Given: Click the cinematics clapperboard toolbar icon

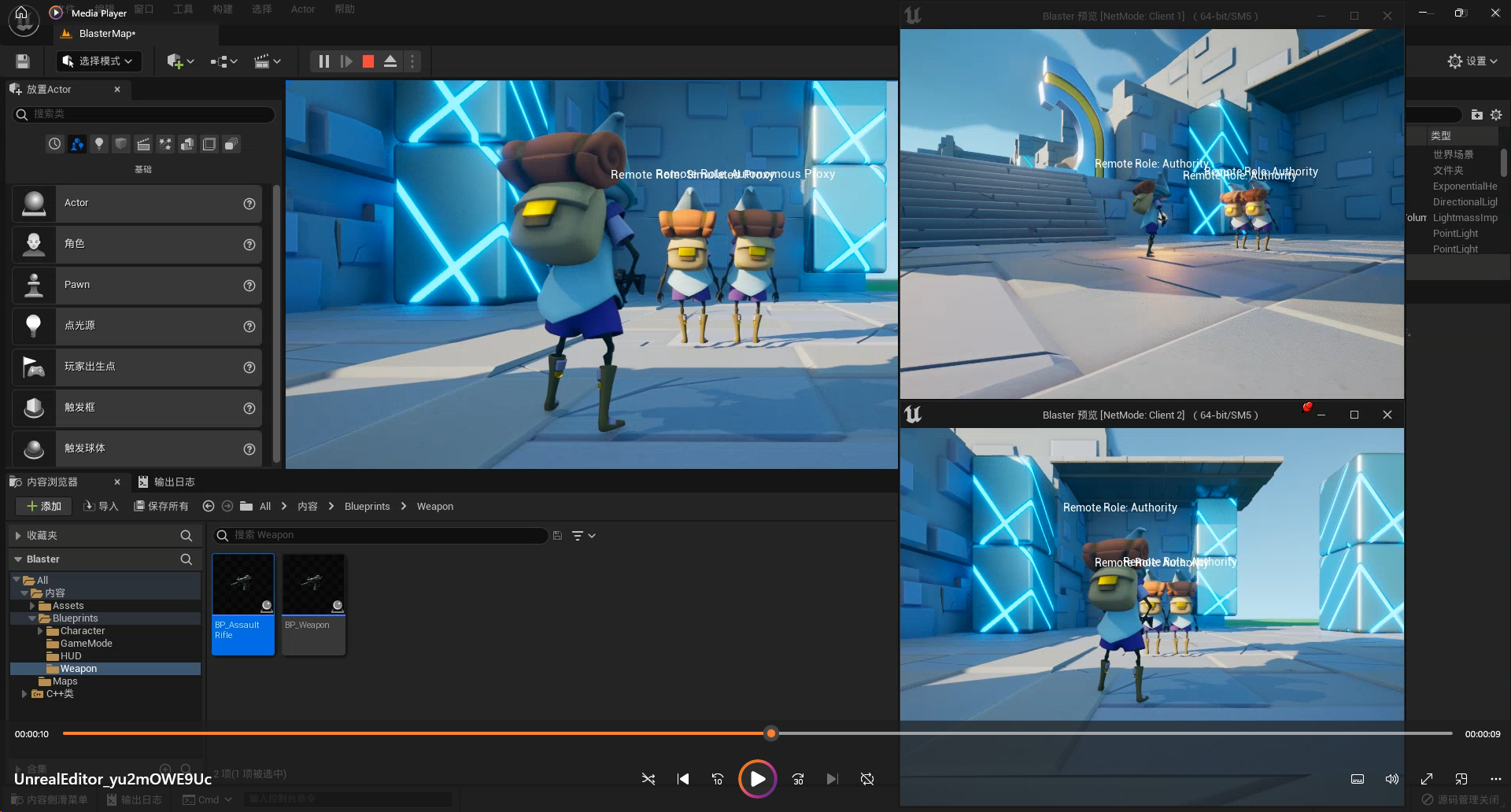Looking at the screenshot, I should click(x=268, y=61).
